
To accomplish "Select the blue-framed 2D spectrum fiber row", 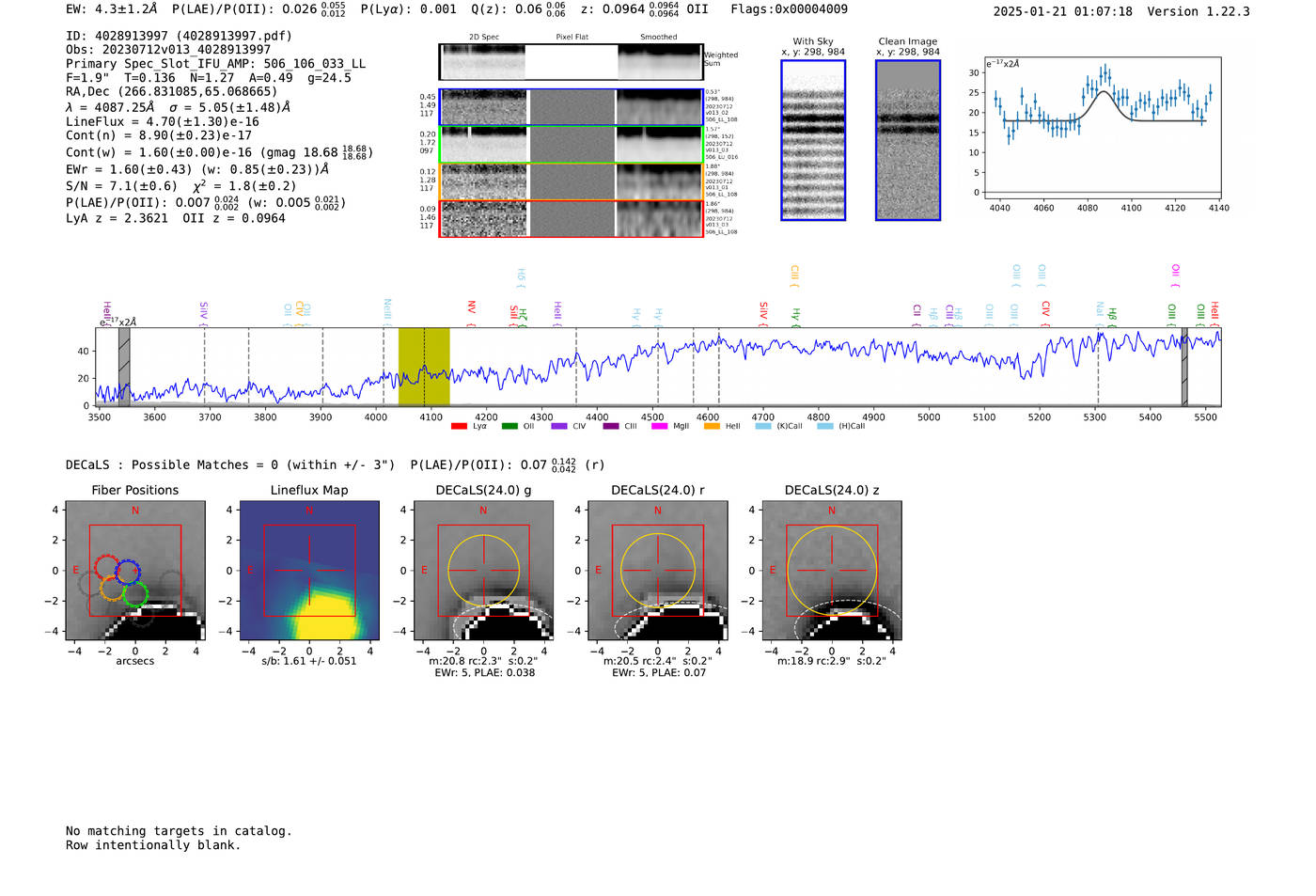I will (x=571, y=107).
